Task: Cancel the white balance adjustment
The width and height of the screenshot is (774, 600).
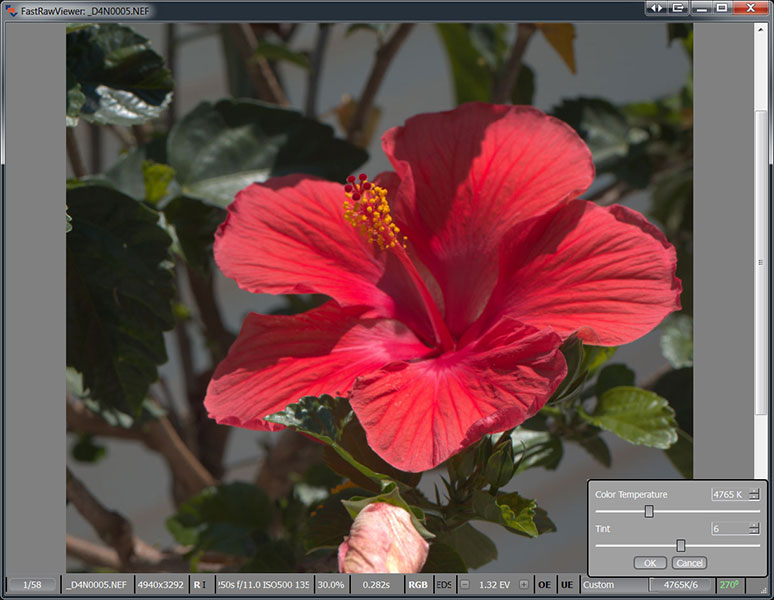Action: coord(689,563)
